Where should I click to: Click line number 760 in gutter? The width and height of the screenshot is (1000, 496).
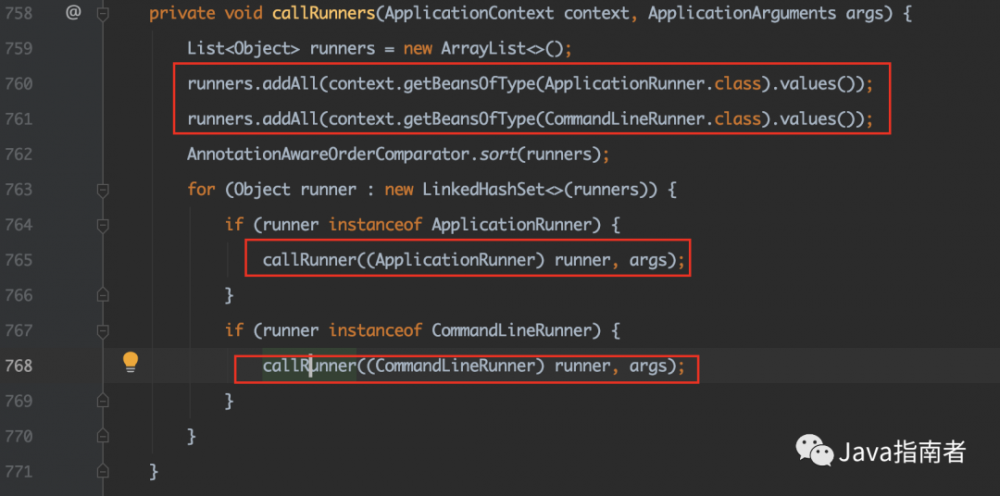pos(18,84)
